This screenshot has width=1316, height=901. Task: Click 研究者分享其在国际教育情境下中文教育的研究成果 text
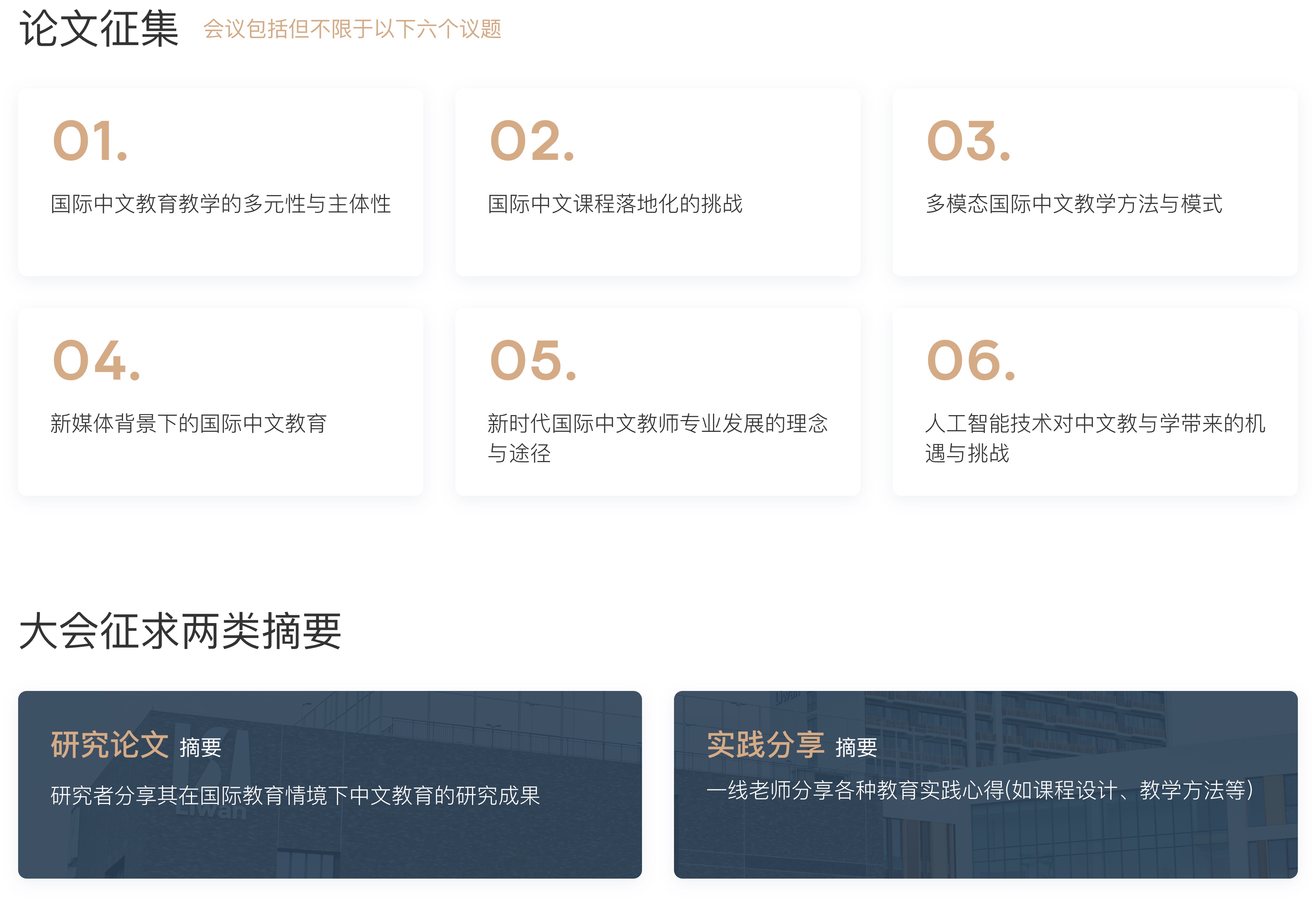click(x=296, y=796)
